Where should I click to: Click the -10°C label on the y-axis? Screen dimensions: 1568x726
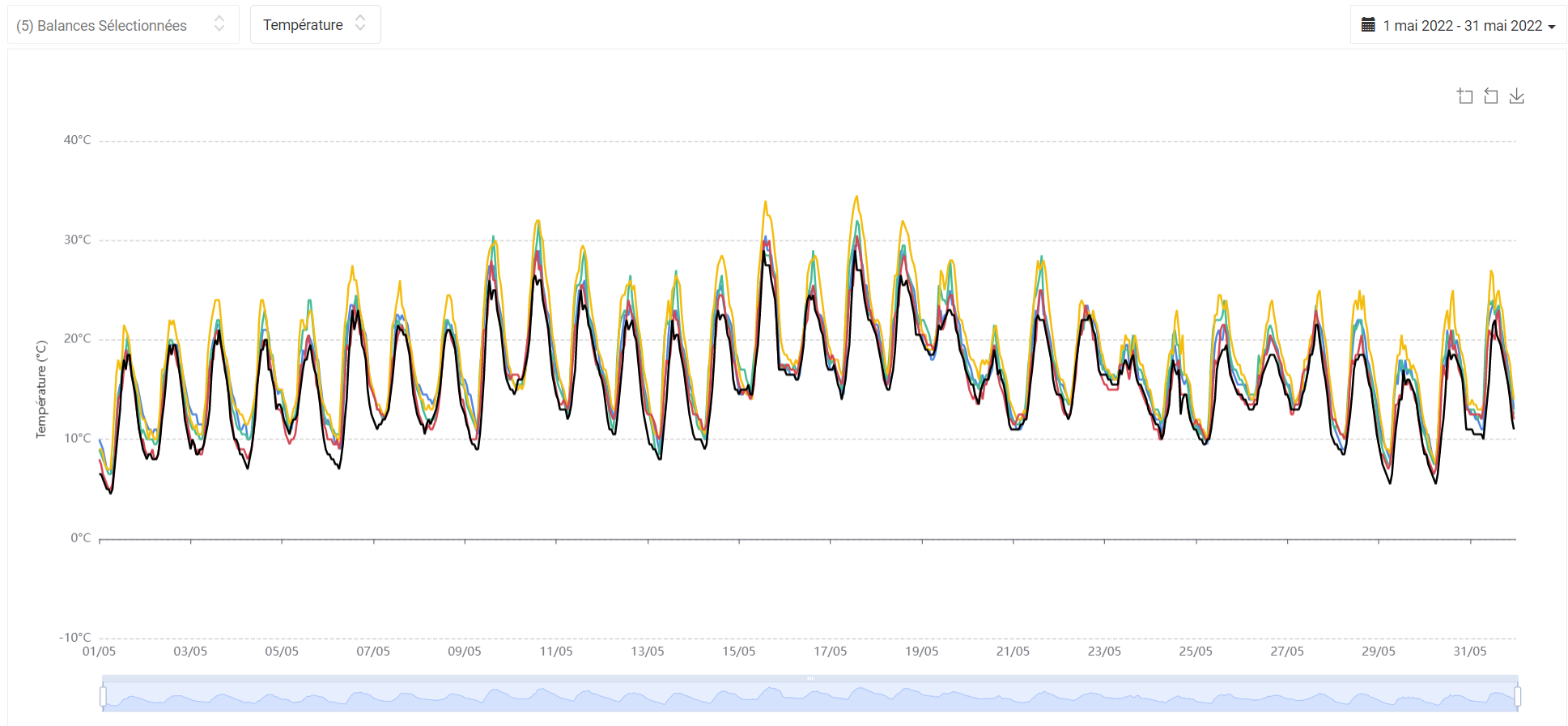[75, 638]
